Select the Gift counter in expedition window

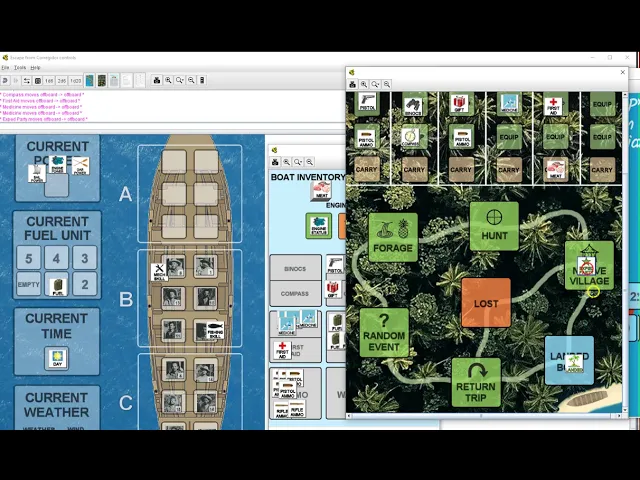[x=460, y=103]
